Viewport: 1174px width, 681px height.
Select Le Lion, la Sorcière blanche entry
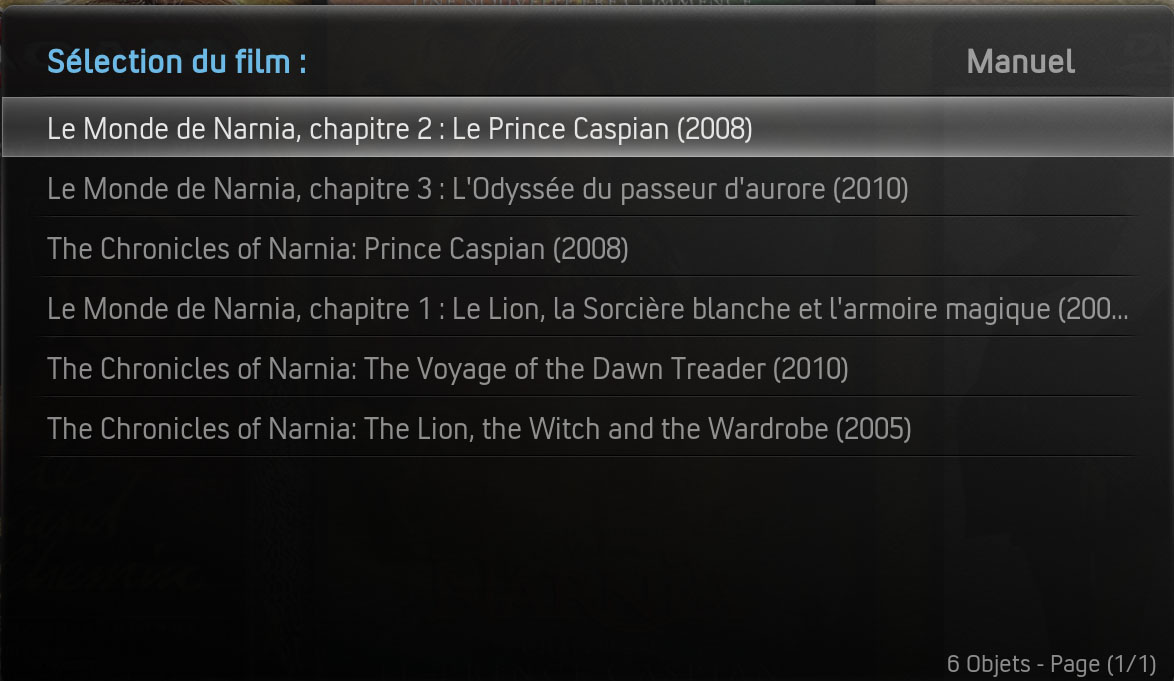[587, 309]
